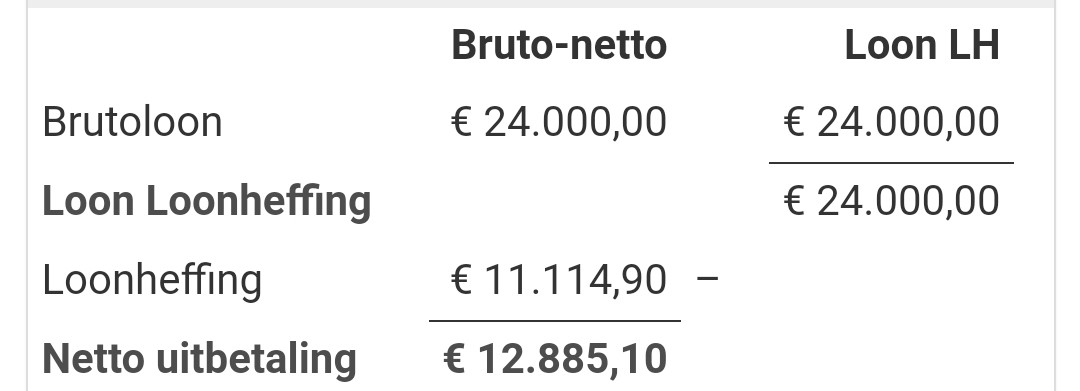
Task: Click the total line above Netto uitbetaling amount
Action: pyautogui.click(x=555, y=321)
